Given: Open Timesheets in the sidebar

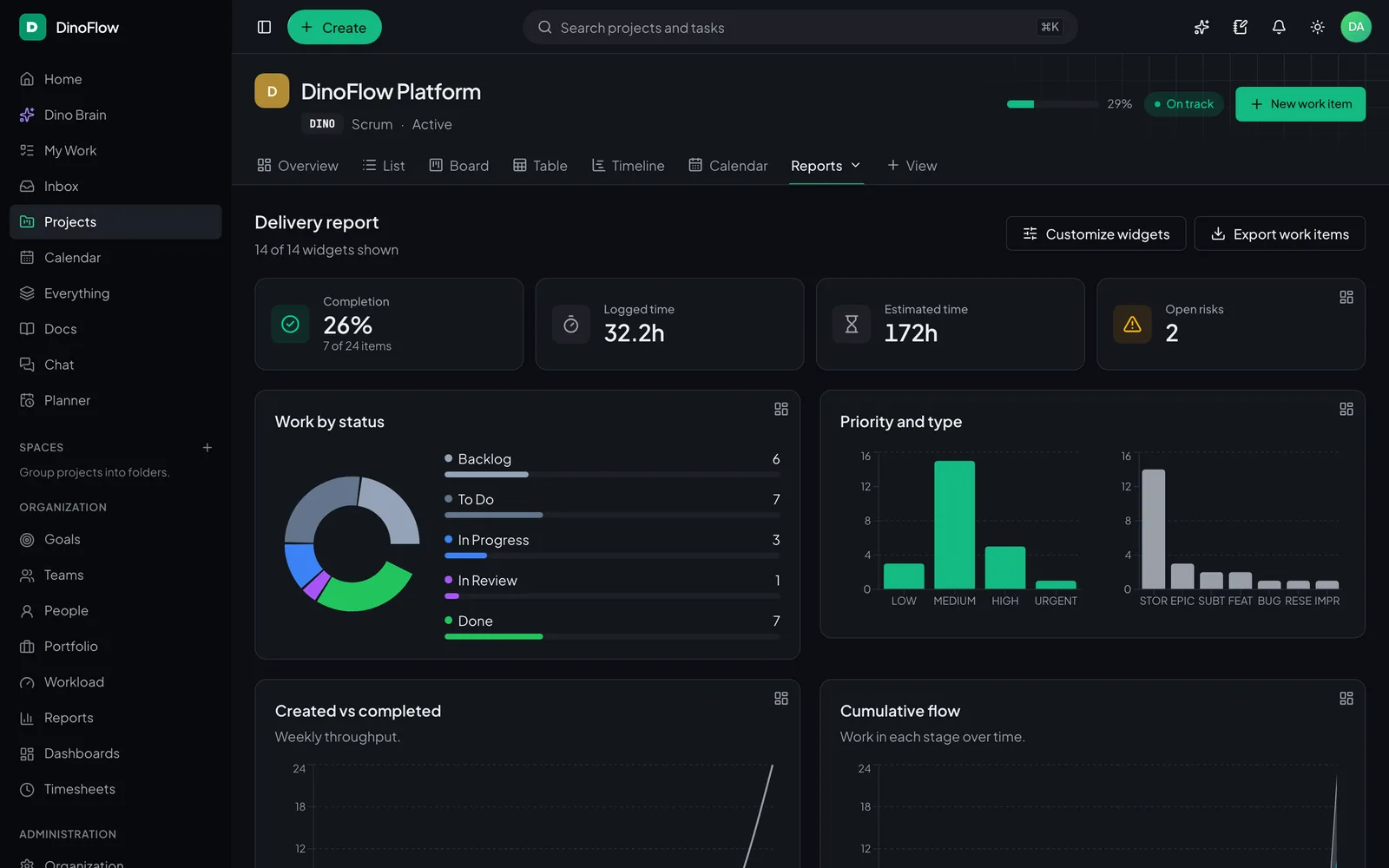Looking at the screenshot, I should (115, 789).
